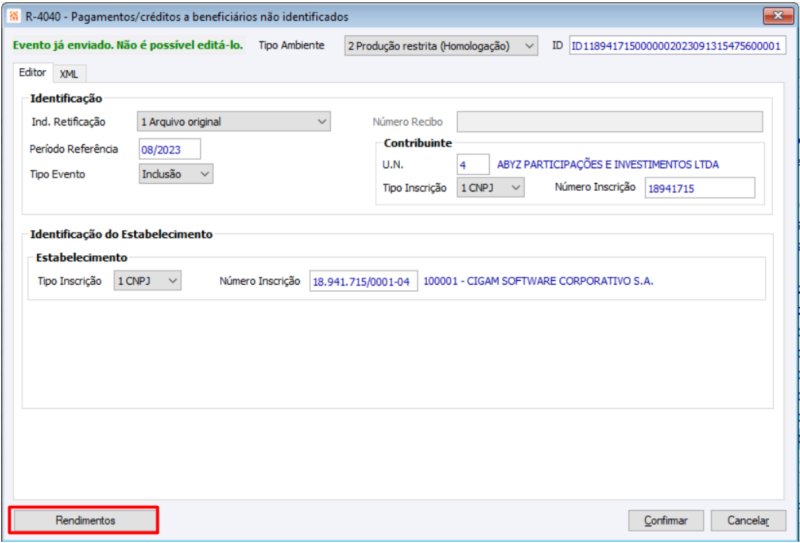
Task: Click the Estabelecimento Número Inscrição field
Action: pyautogui.click(x=364, y=281)
